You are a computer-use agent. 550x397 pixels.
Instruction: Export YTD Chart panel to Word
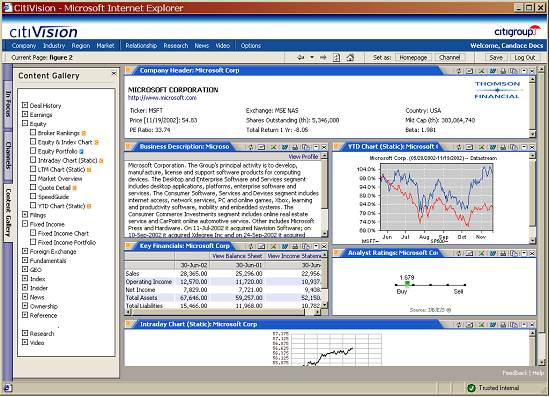tap(492, 147)
